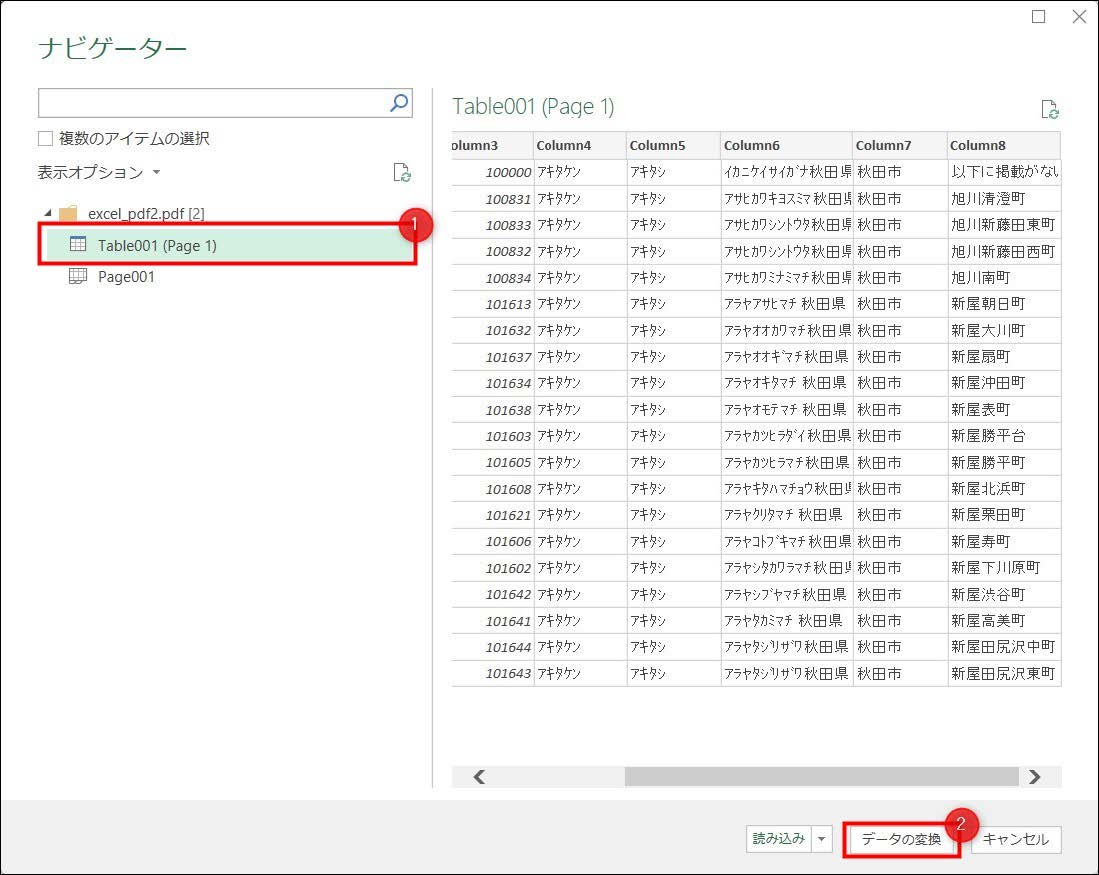Click the Page001 page icon

78,277
